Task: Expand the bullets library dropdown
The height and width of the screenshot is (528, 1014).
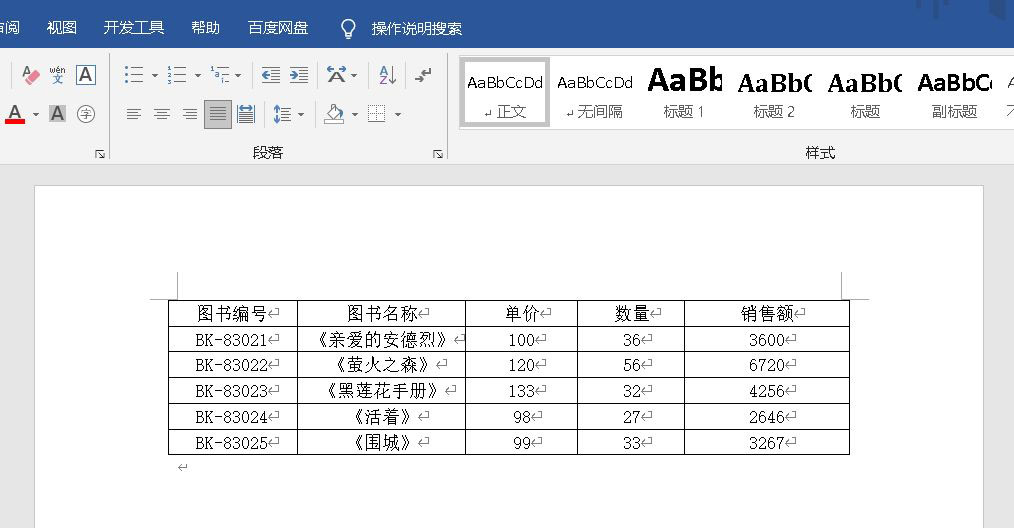Action: [155, 76]
